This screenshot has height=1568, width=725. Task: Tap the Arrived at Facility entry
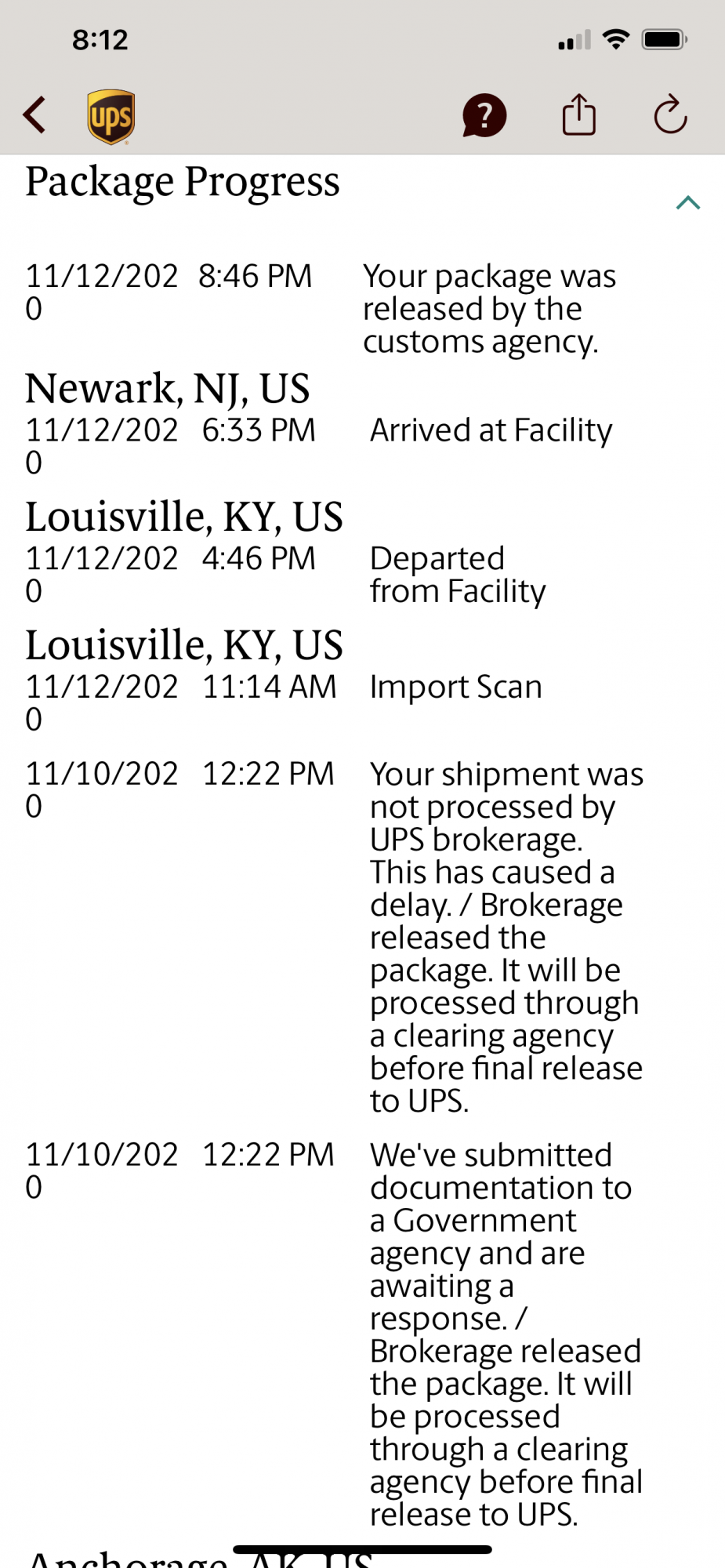coord(491,430)
